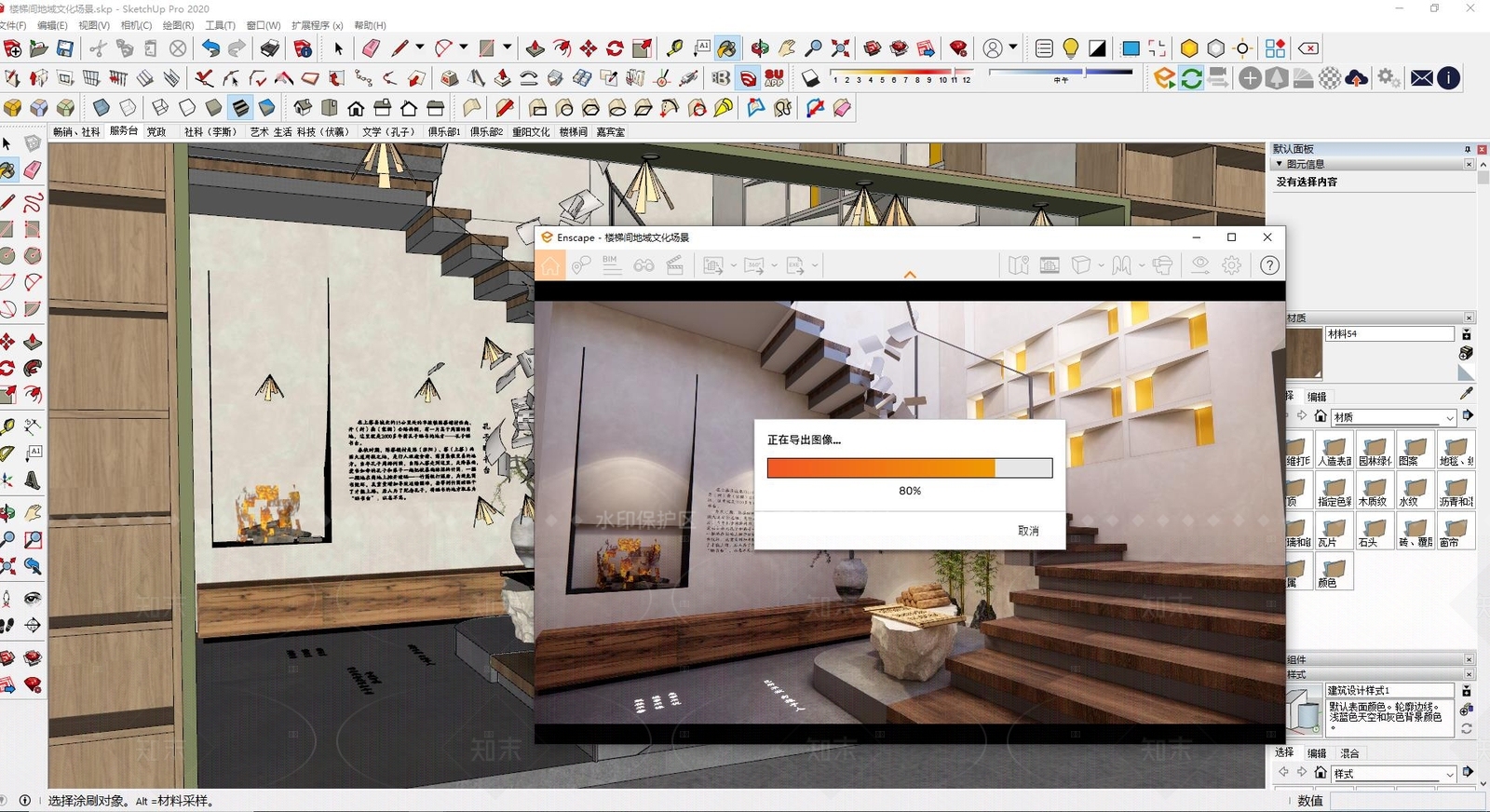Click the Undo arrow icon

[x=210, y=48]
